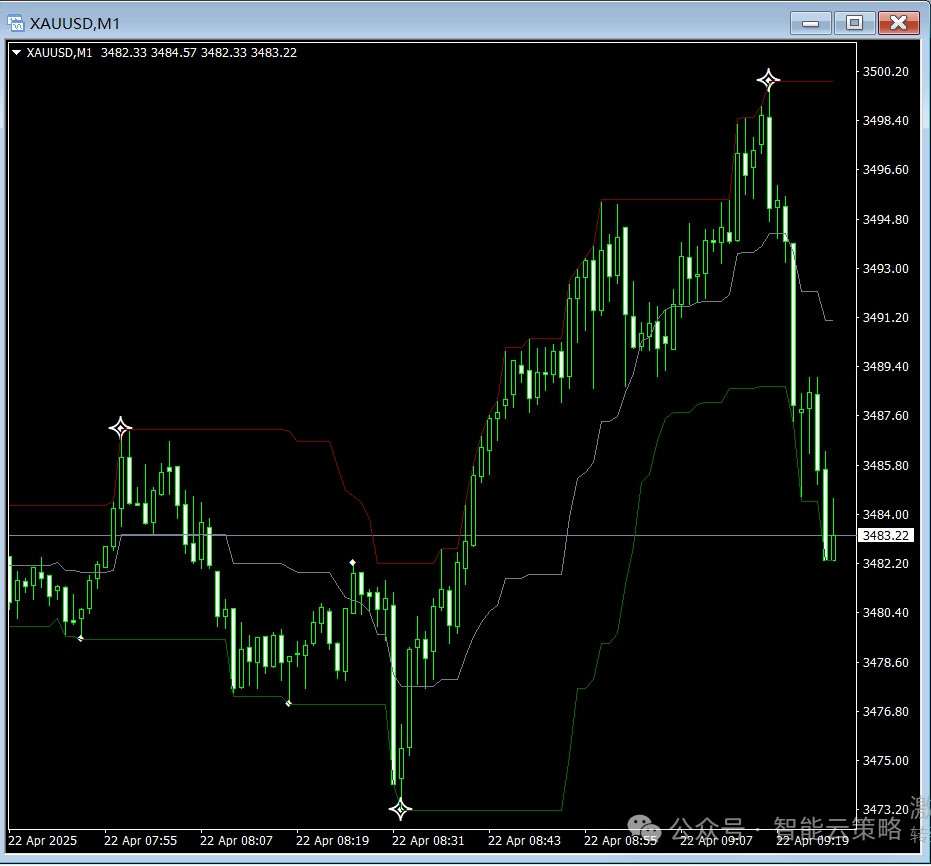The width and height of the screenshot is (931, 866).
Task: Click the 3487.60 price scale label
Action: point(885,415)
